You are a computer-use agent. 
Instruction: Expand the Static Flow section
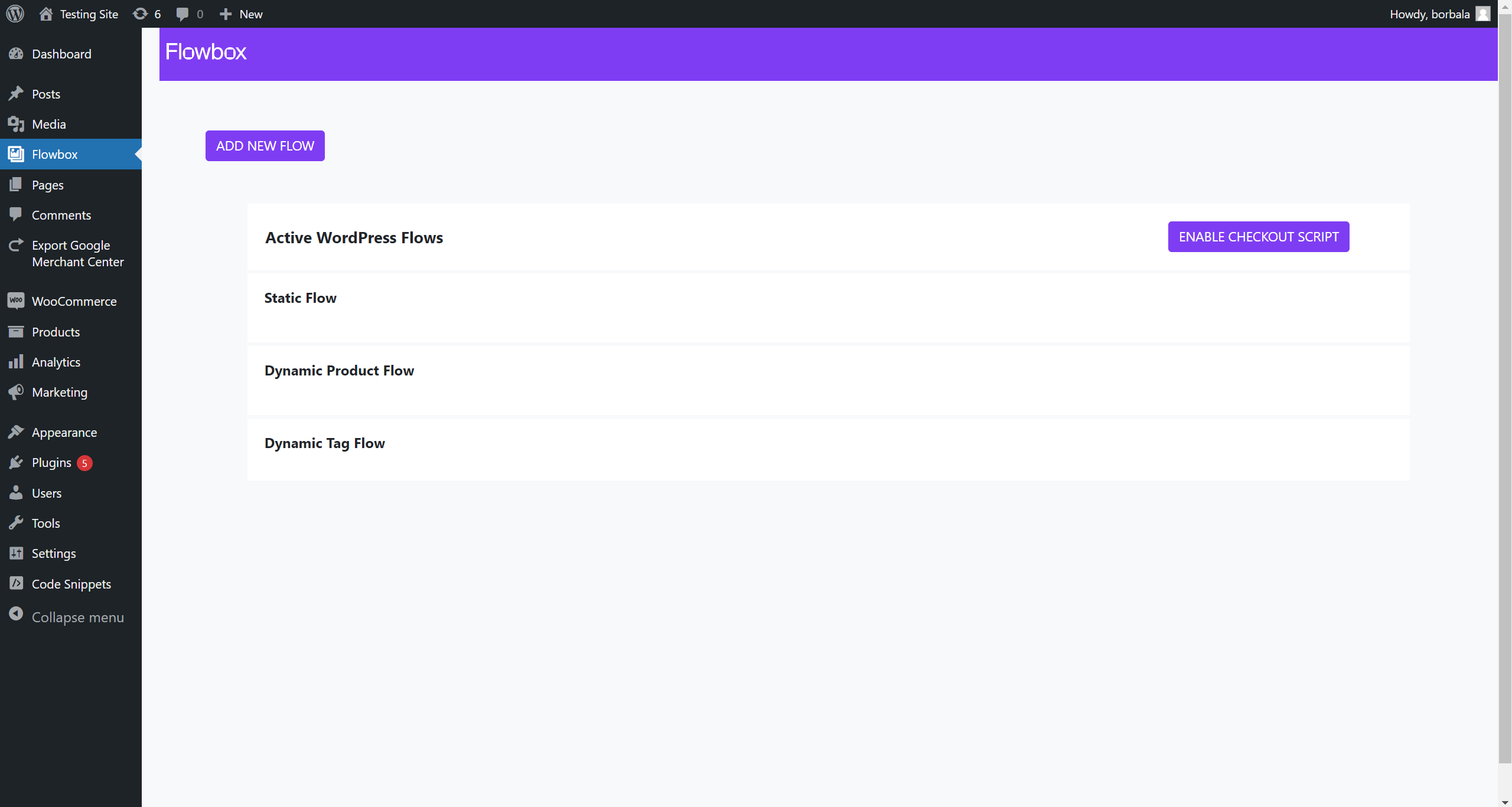point(301,298)
